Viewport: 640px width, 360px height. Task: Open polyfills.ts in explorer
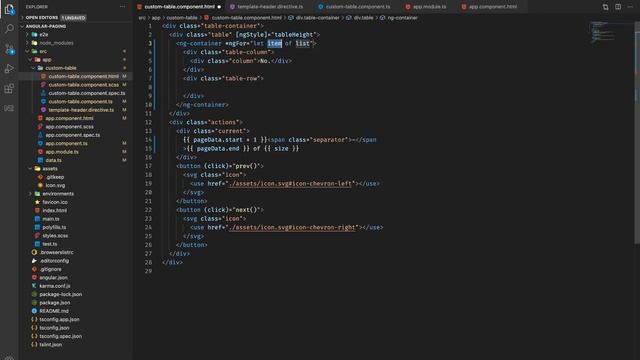(x=54, y=227)
